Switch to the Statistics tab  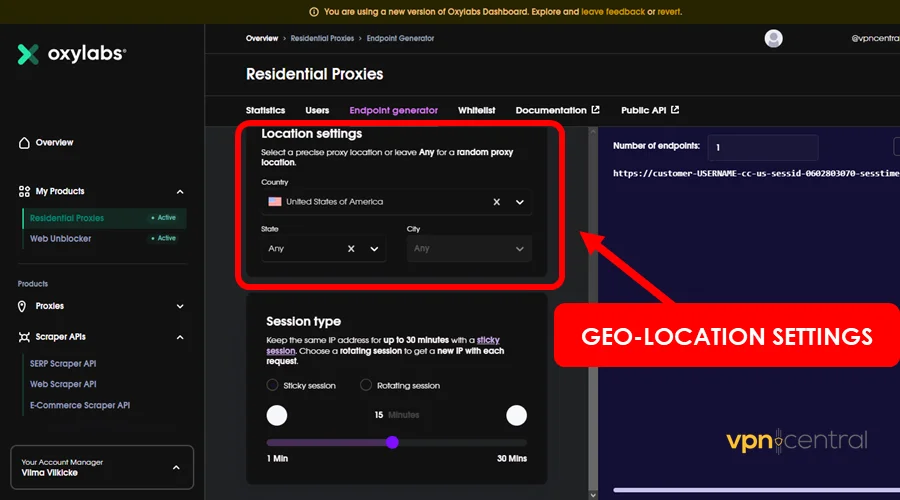point(265,110)
